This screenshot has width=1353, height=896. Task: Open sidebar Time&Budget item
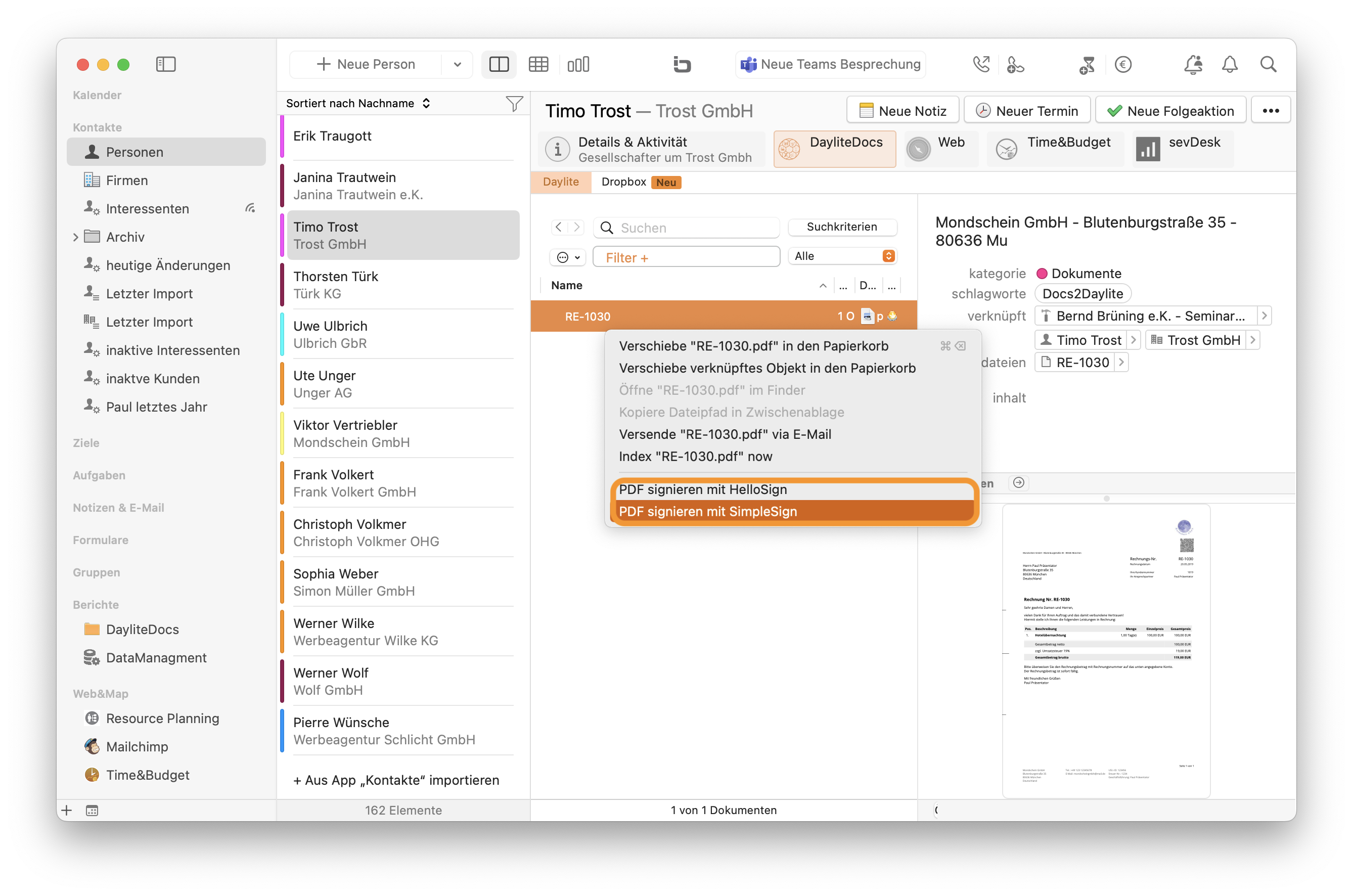[x=166, y=775]
